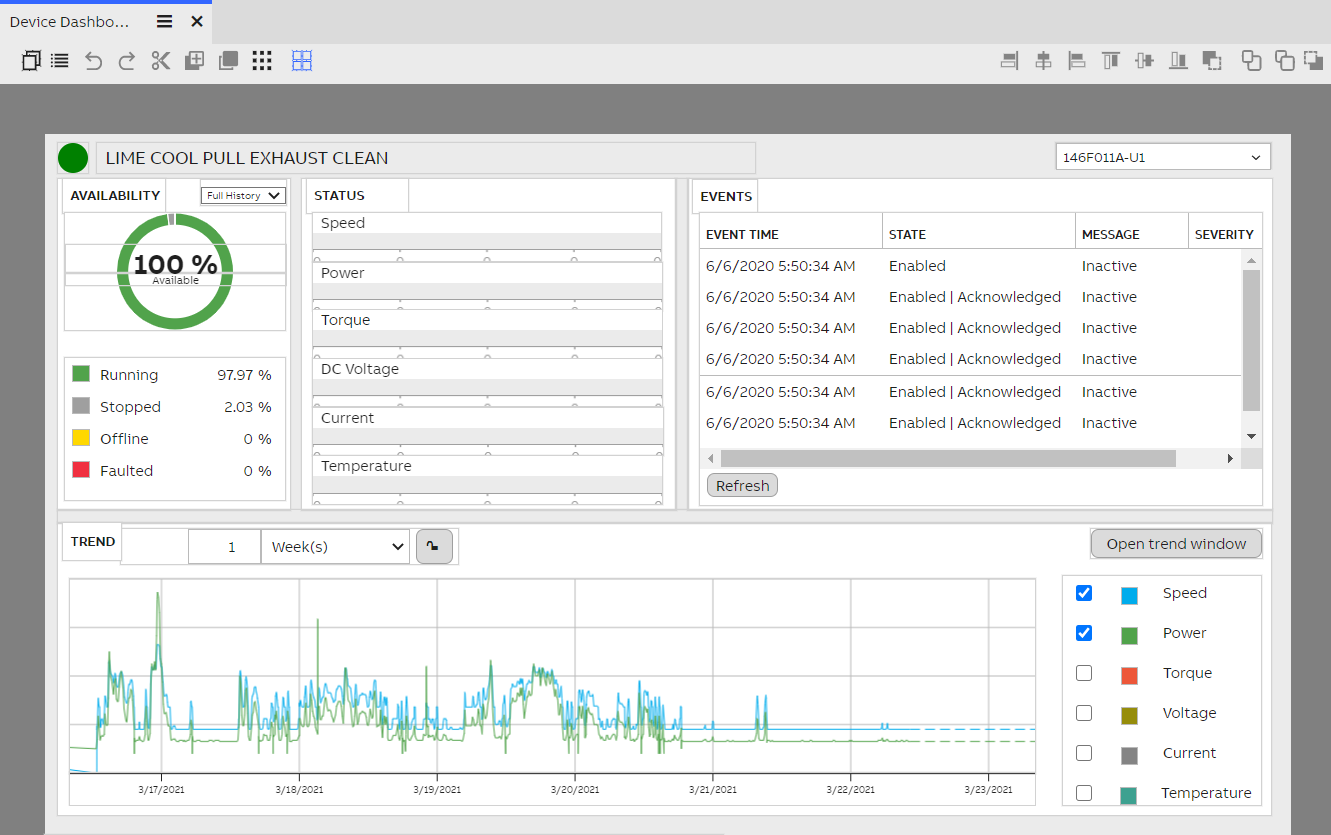Open the 146F011A-U1 device selector dropdown

tap(1162, 156)
